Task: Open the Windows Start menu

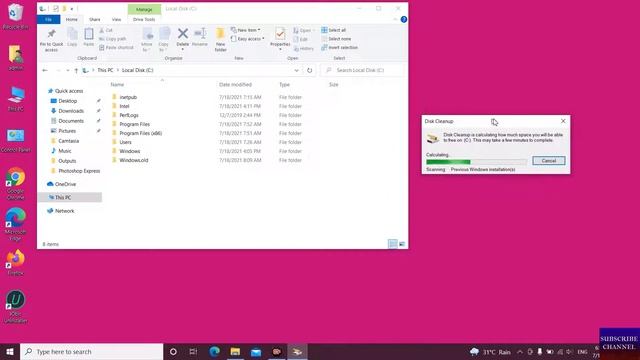Action: click(x=10, y=351)
